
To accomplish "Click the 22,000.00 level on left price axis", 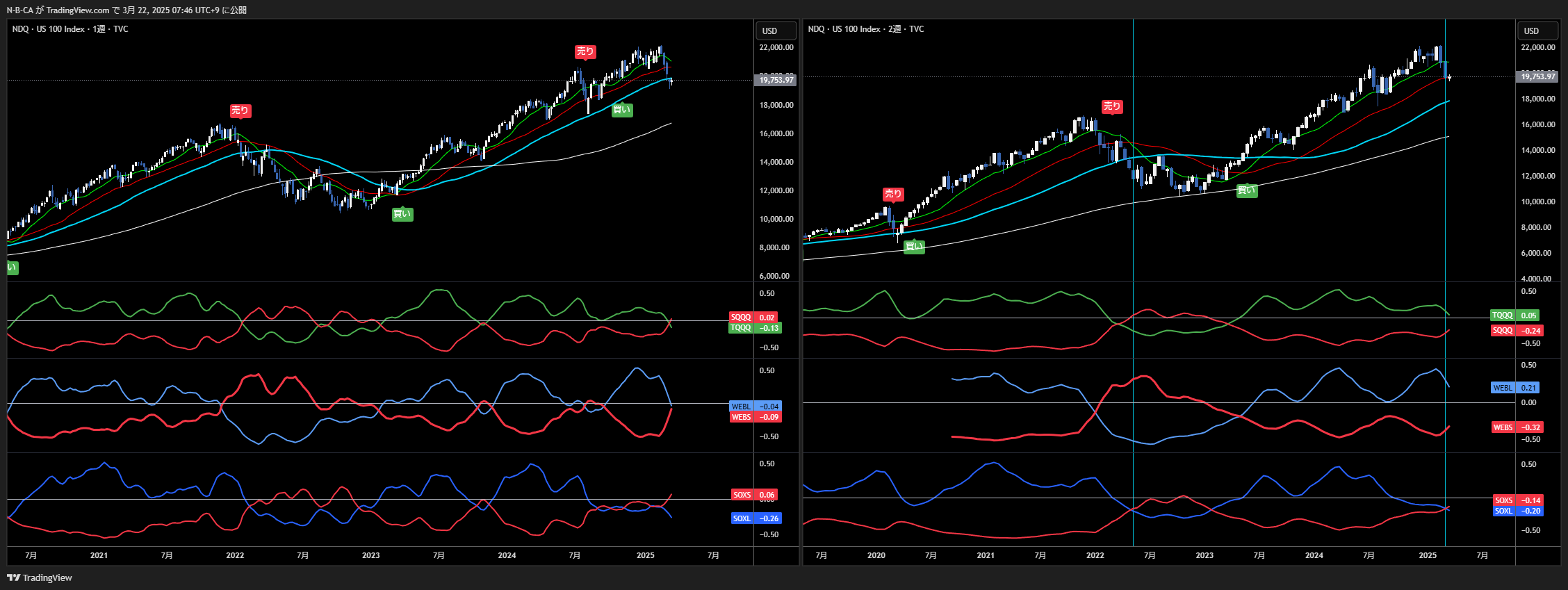I will (x=776, y=47).
